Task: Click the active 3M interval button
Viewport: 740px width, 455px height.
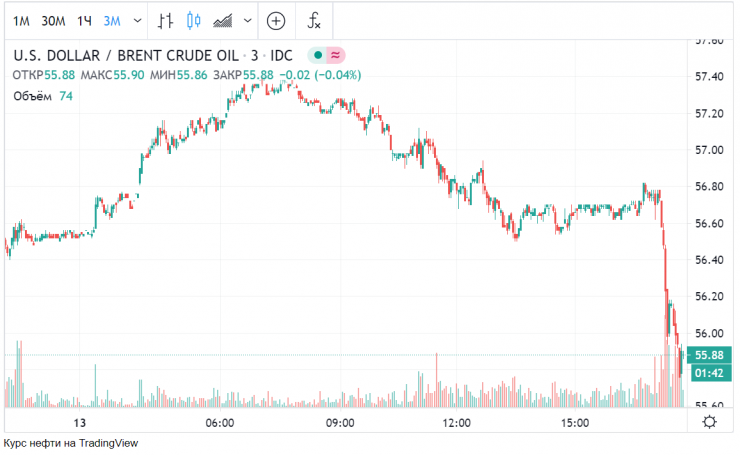Action: (x=112, y=20)
